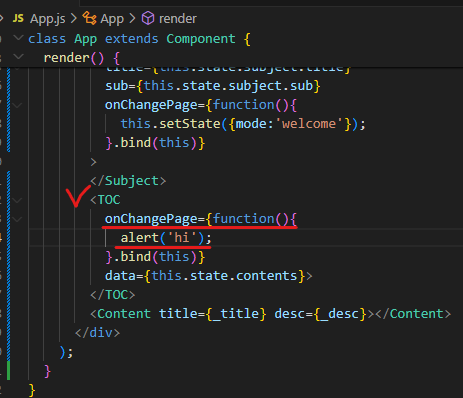Select the App class breadcrumb

coord(112,19)
